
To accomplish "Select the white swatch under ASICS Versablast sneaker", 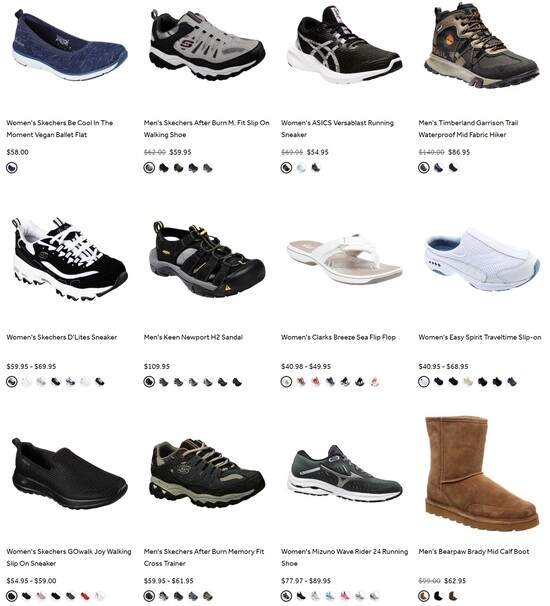I will click(x=301, y=168).
